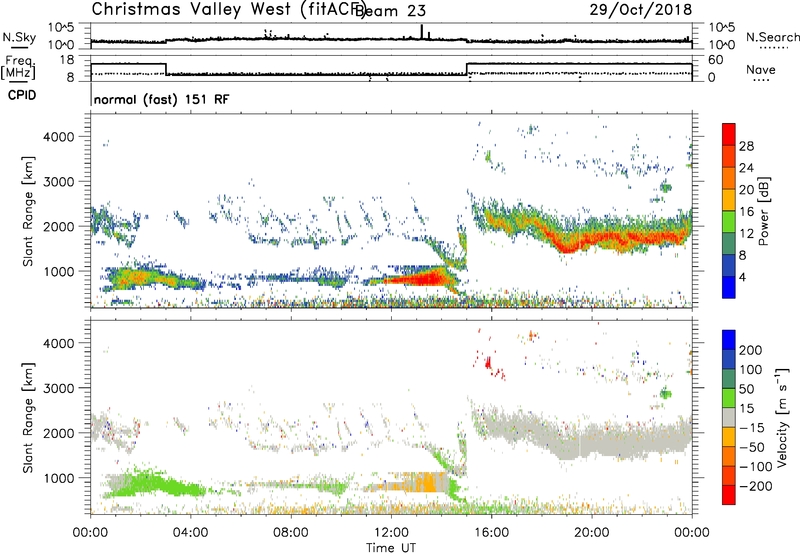The image size is (800, 554).
Task: Click the 'Velocity [m s-1]' colorbar label
Action: coord(782,418)
